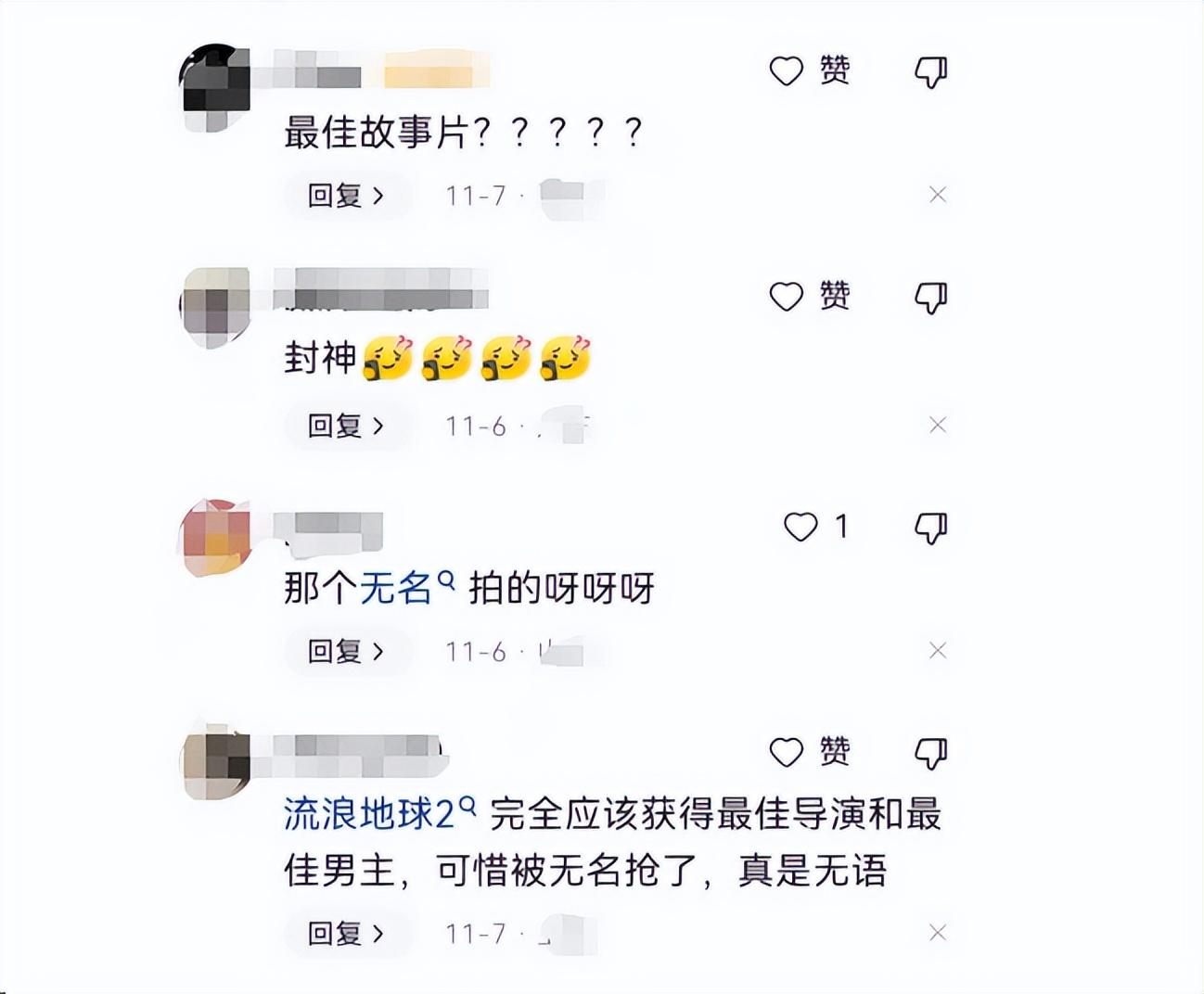This screenshot has height=994, width=1204.
Task: Dismiss the 流浪地球2 comment with X
Action: coord(938,933)
